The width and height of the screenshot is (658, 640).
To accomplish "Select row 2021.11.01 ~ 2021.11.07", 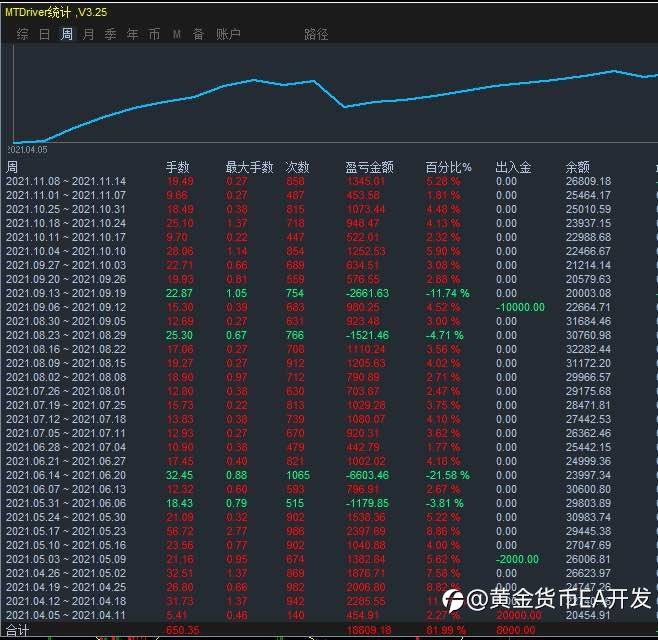I will click(329, 195).
